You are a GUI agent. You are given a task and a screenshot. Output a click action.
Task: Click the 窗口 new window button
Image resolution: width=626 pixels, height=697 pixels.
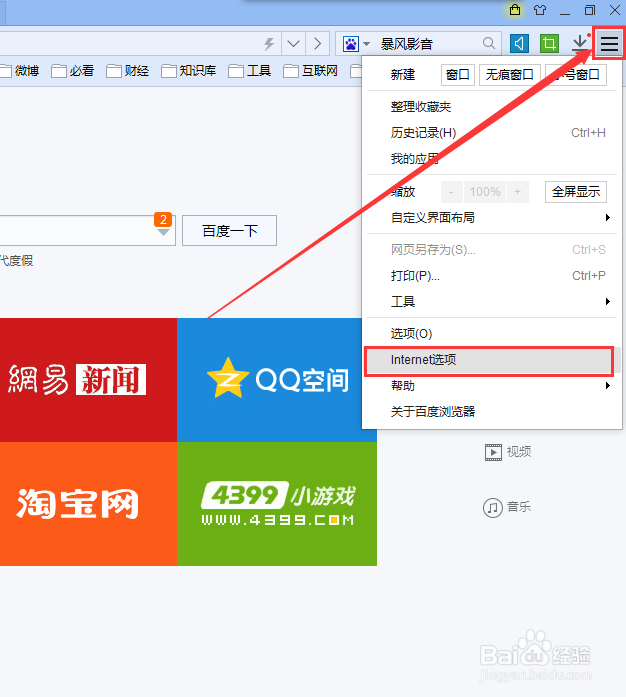coord(457,75)
